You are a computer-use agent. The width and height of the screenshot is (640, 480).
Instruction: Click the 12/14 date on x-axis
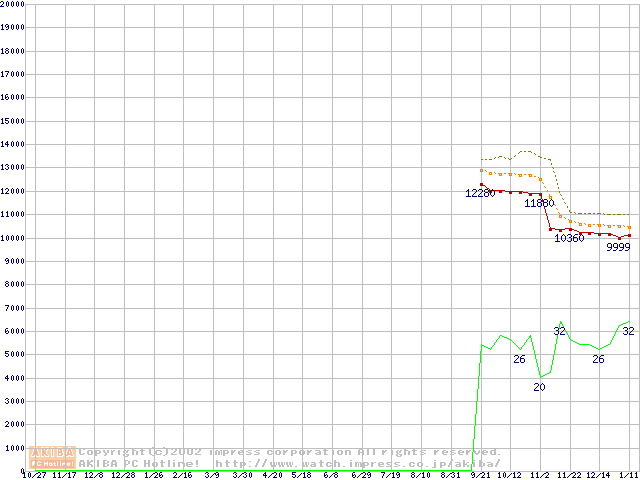[599, 475]
